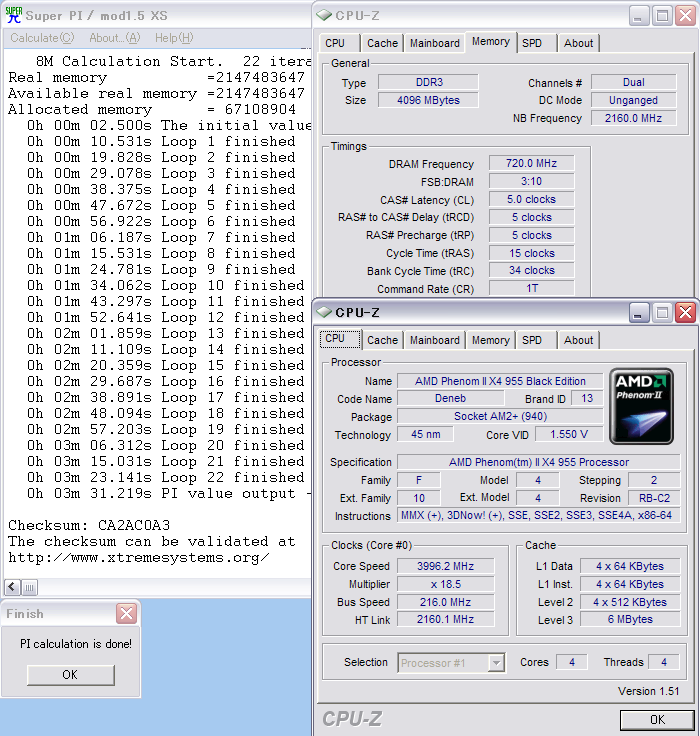Click Command Rate 1T value
The height and width of the screenshot is (736, 700).
click(x=531, y=288)
